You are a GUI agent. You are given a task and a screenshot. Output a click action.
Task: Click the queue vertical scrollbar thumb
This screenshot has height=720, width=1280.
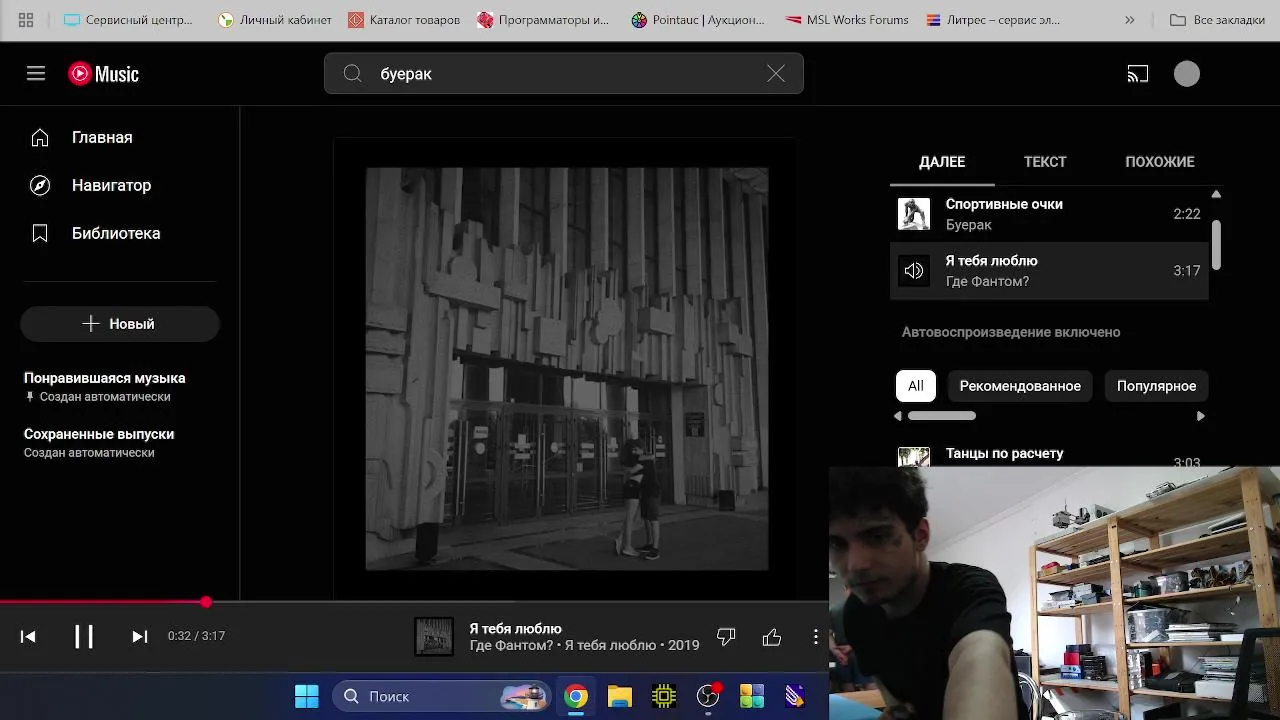click(x=1216, y=245)
